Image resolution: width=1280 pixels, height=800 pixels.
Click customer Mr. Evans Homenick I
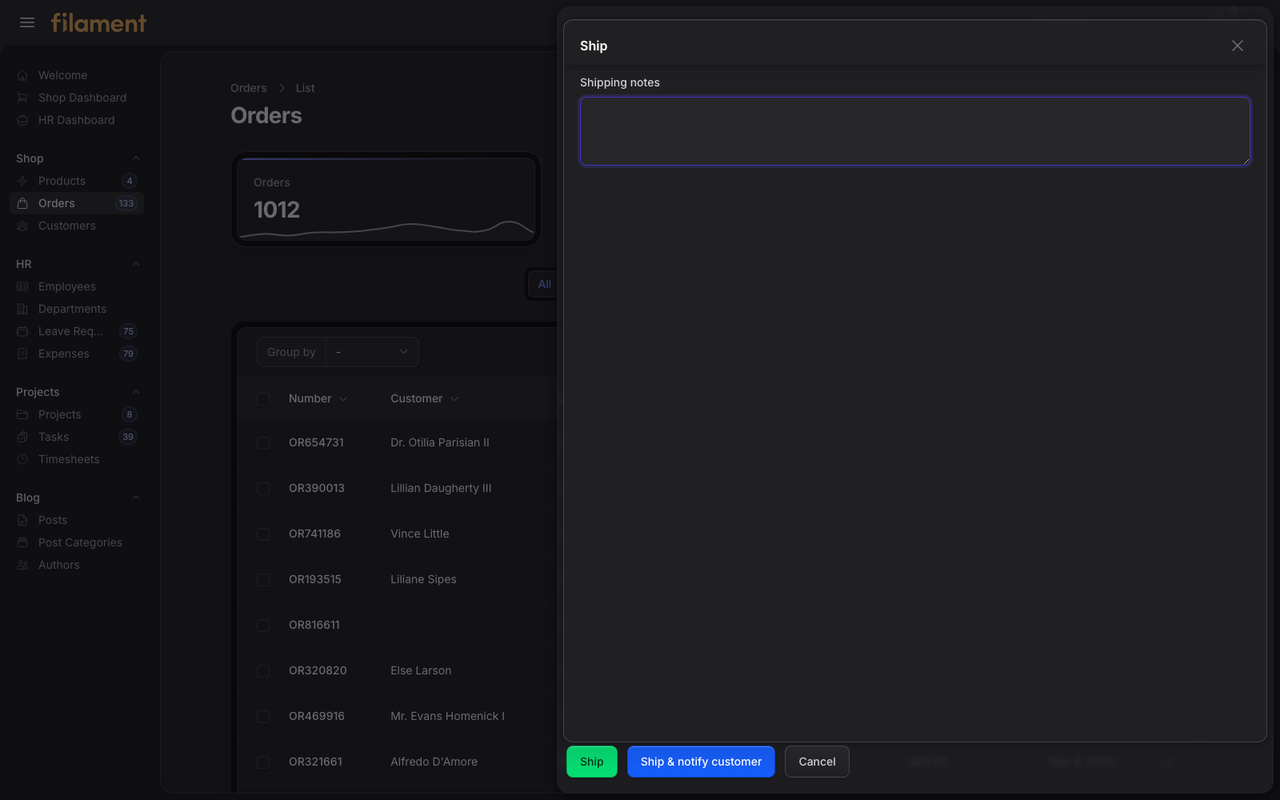448,716
